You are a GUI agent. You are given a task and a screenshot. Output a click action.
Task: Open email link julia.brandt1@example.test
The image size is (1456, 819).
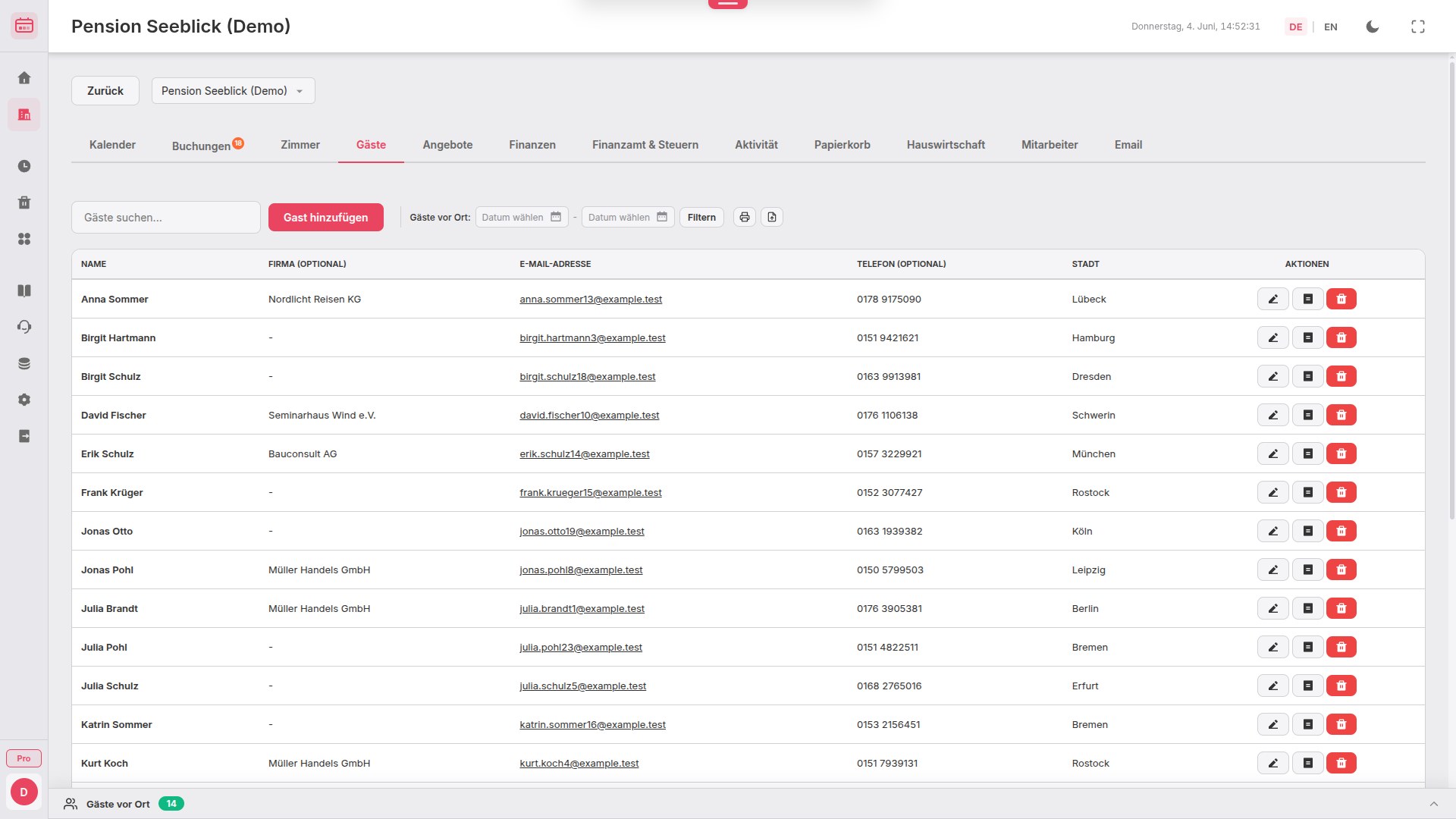tap(582, 609)
